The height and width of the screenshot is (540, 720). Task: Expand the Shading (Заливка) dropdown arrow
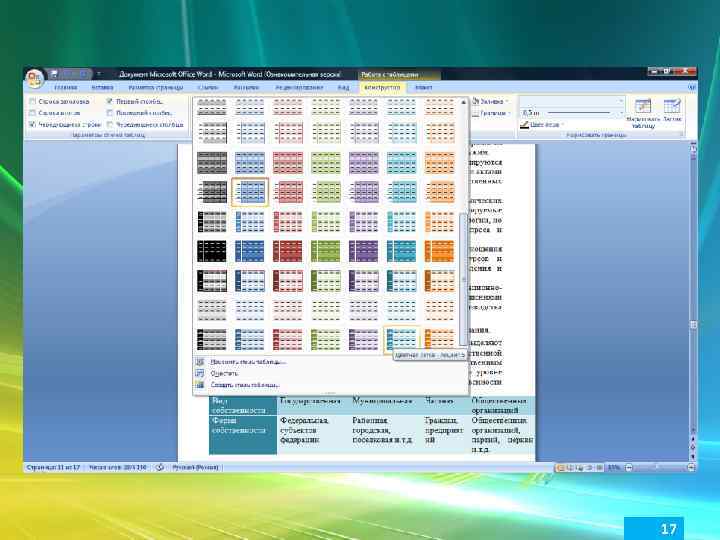pyautogui.click(x=507, y=101)
